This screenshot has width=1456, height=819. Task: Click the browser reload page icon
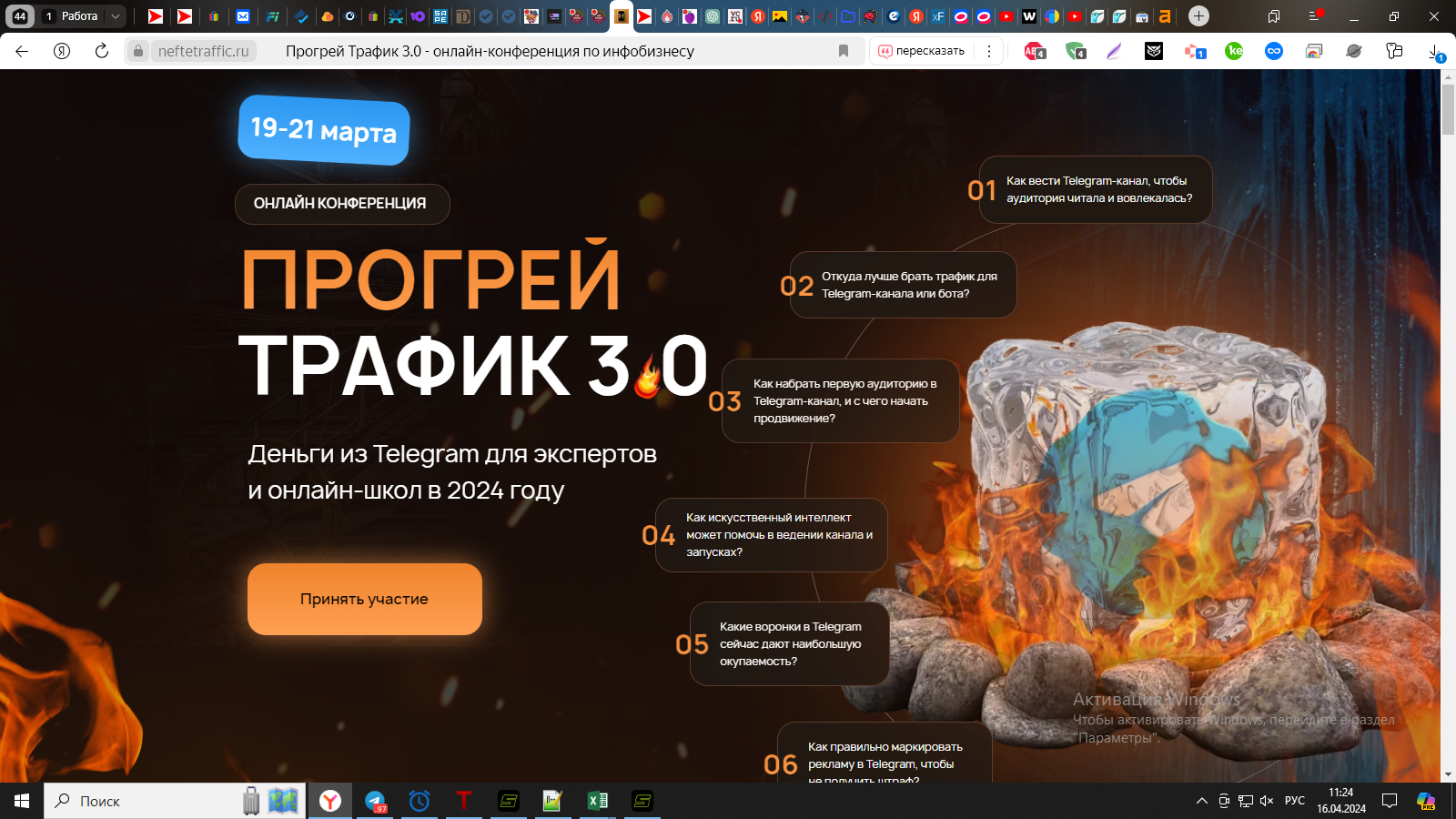coord(102,51)
